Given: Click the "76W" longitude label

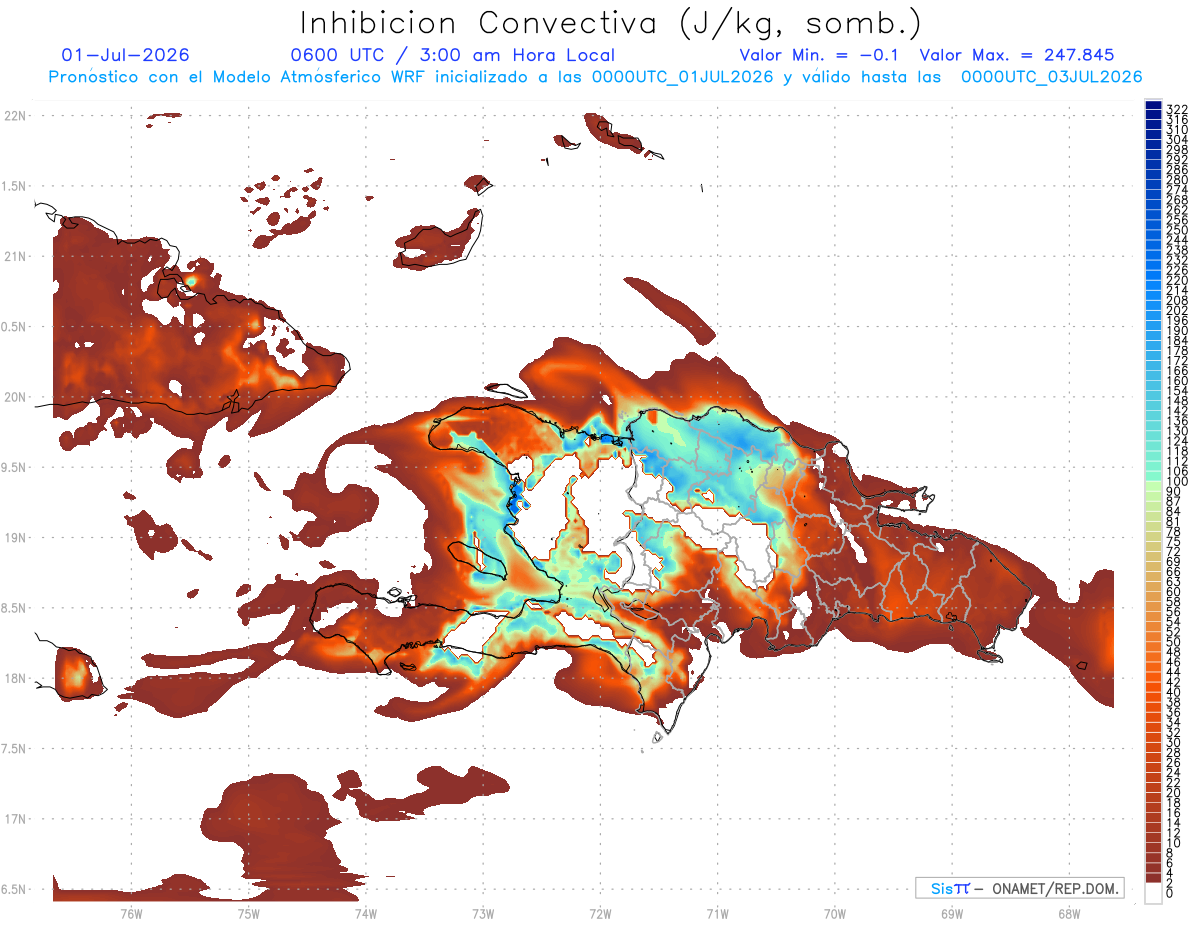Looking at the screenshot, I should (131, 913).
